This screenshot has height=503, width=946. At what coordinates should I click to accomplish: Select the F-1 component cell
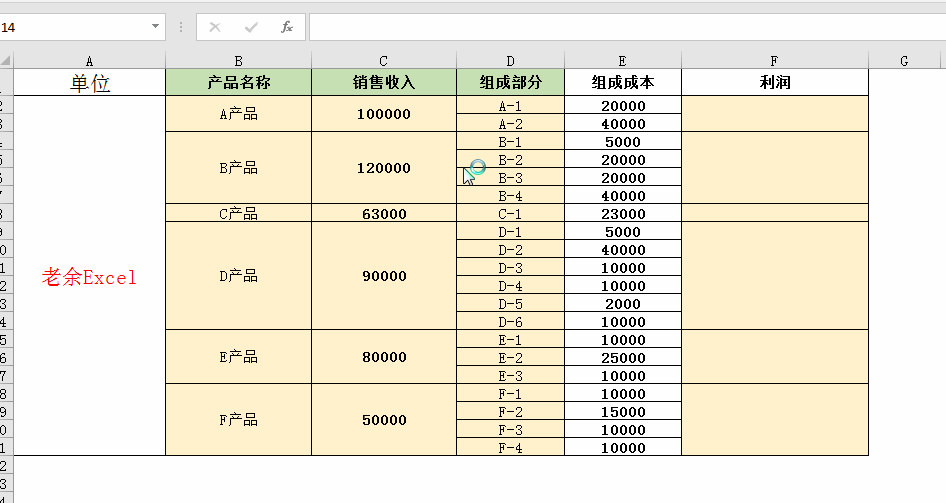(510, 393)
